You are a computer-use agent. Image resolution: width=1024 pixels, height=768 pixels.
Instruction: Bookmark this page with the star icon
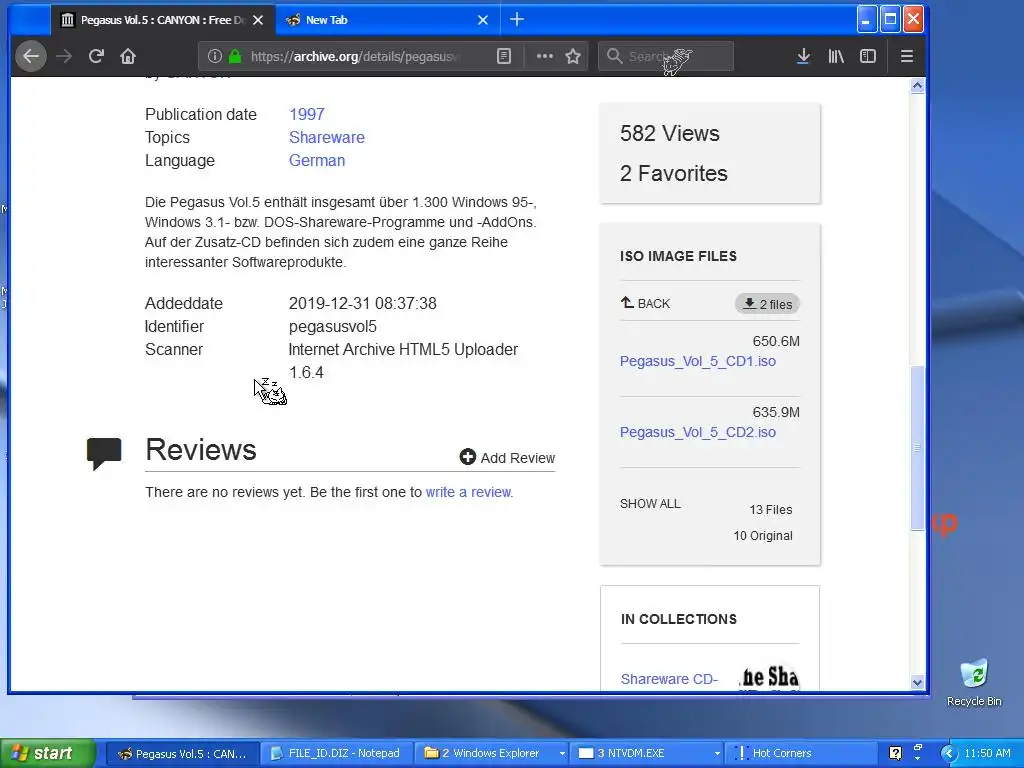click(x=573, y=56)
